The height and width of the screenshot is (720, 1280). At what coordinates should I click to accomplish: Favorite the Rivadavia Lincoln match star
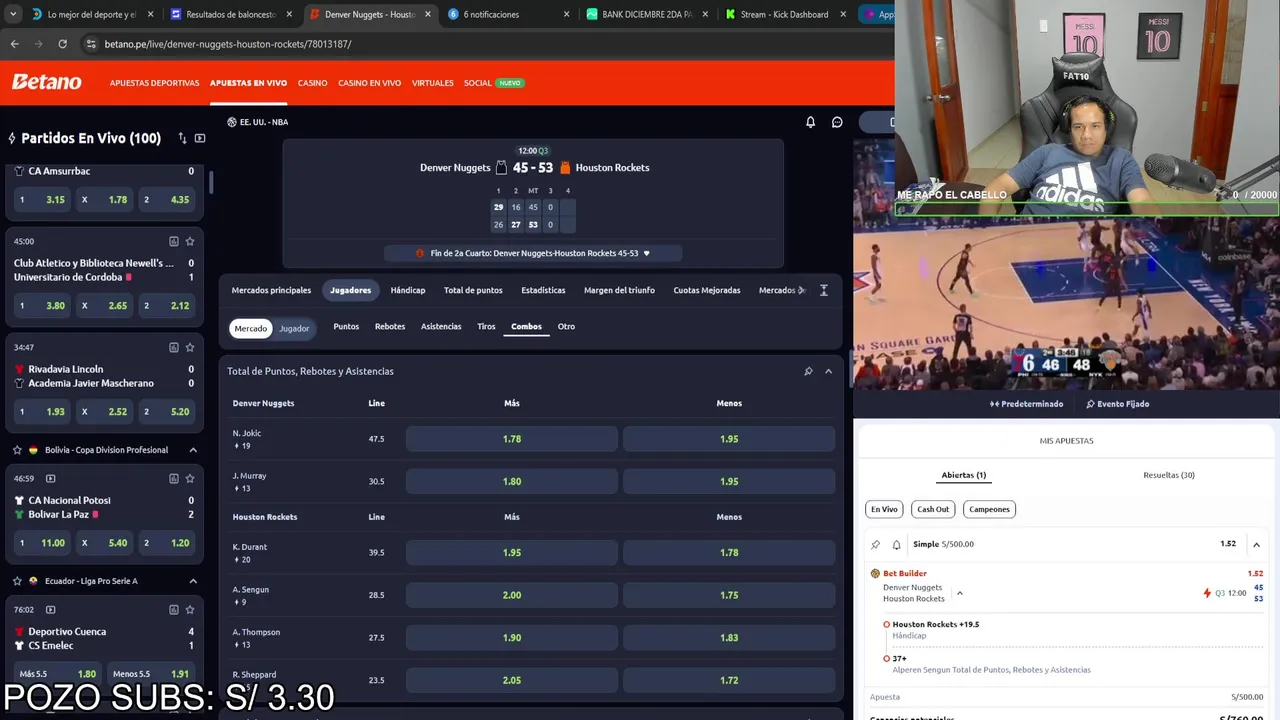click(190, 347)
